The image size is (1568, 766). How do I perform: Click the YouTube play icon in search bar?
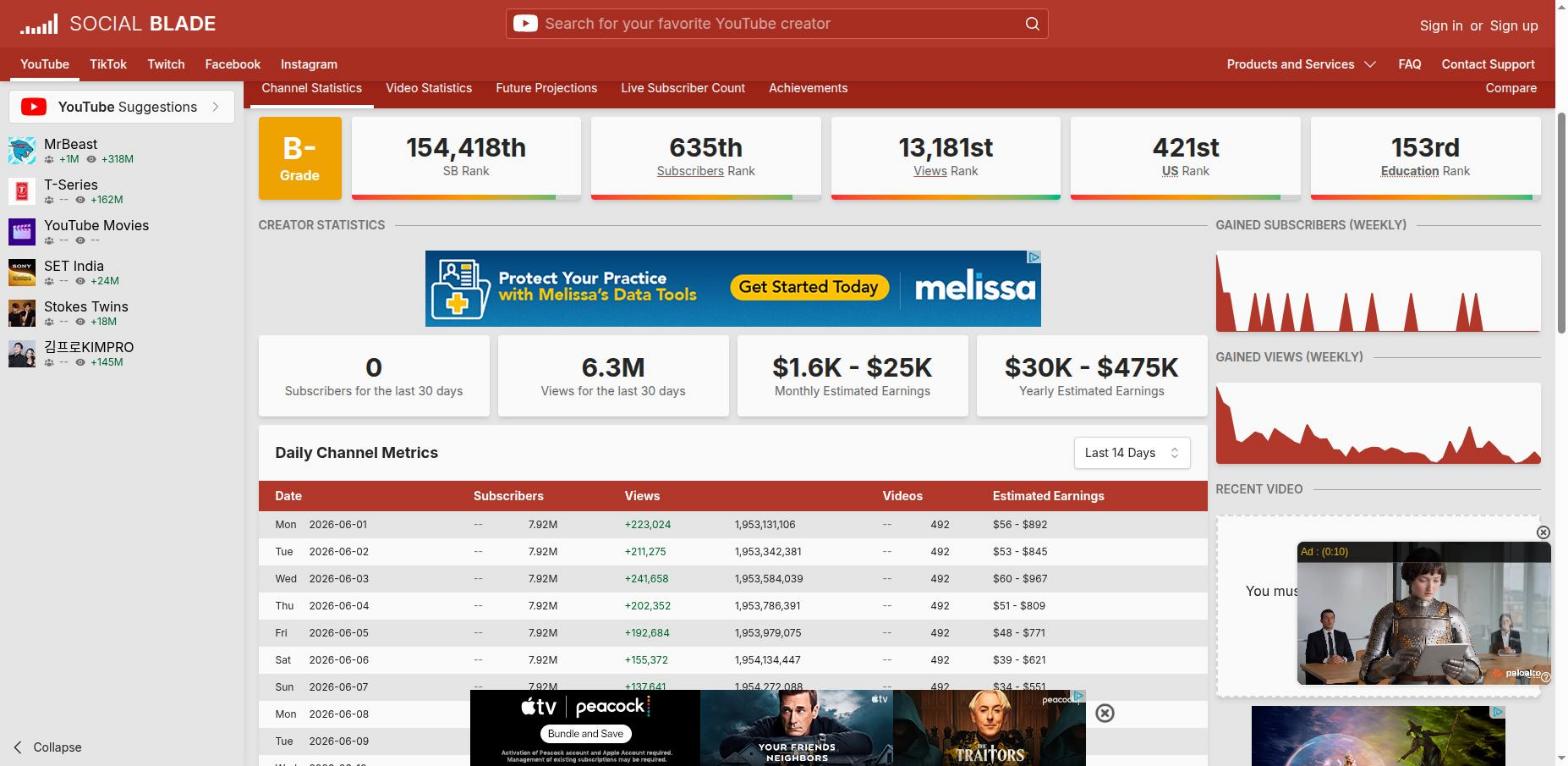525,23
